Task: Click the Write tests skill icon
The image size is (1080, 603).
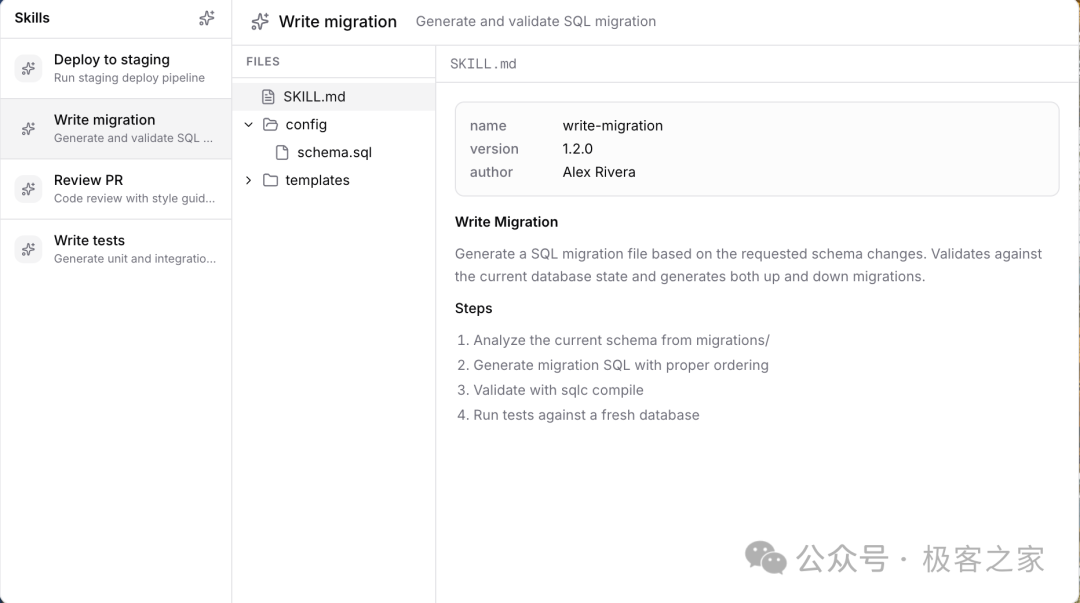Action: coord(28,249)
